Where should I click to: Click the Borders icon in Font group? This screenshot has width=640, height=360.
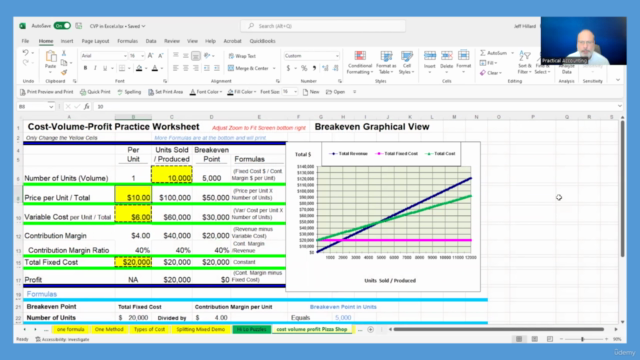(x=122, y=68)
